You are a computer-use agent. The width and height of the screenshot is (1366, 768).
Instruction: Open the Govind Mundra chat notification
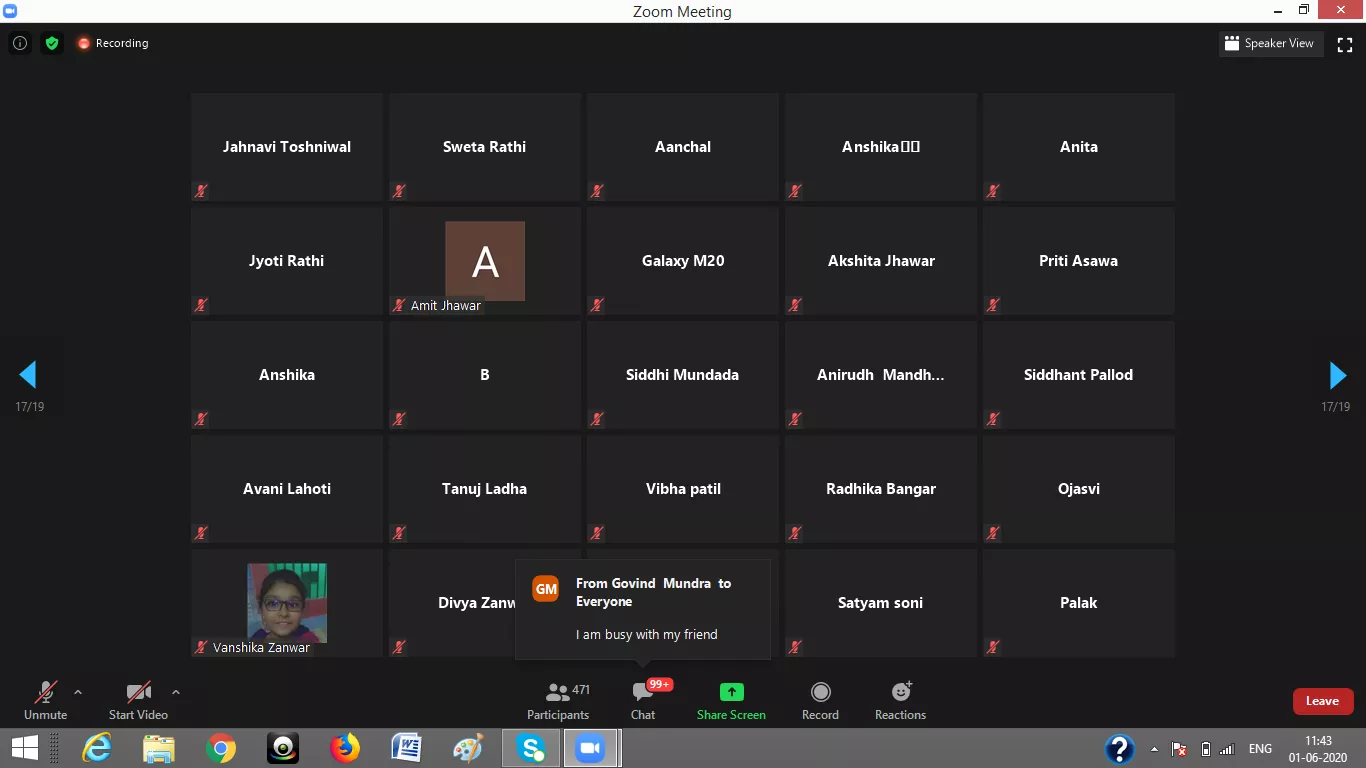(x=643, y=609)
